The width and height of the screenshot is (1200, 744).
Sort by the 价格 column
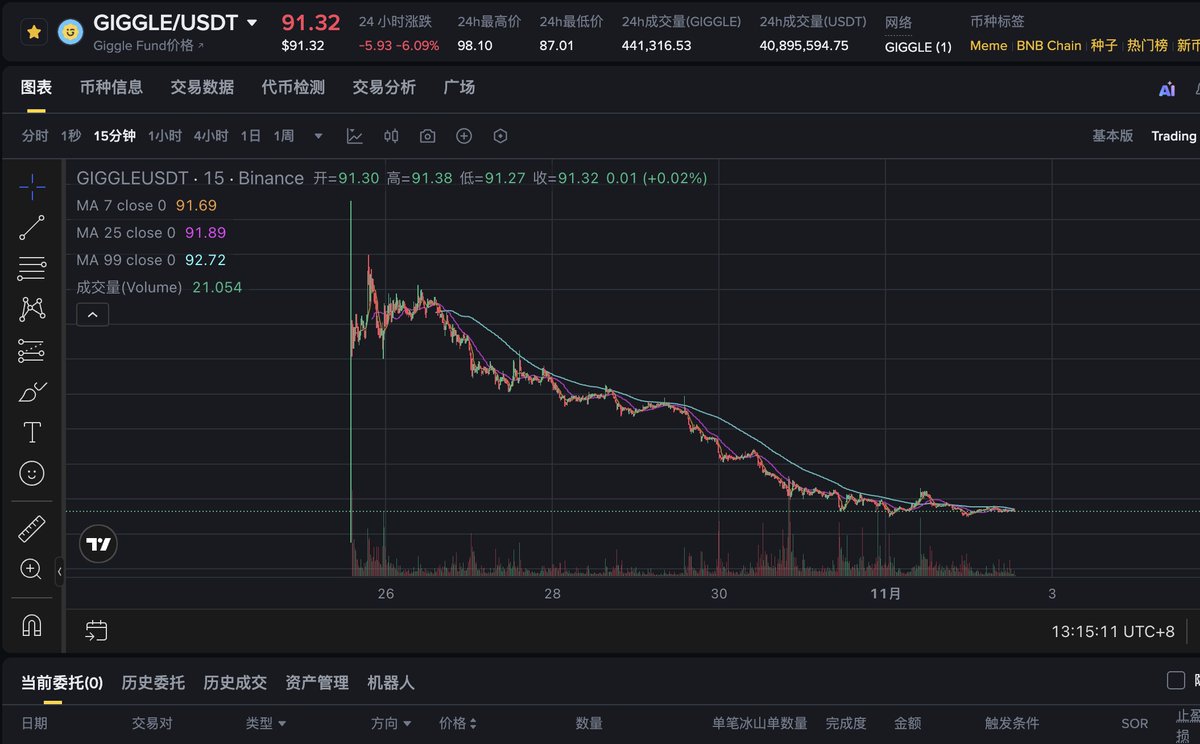458,723
